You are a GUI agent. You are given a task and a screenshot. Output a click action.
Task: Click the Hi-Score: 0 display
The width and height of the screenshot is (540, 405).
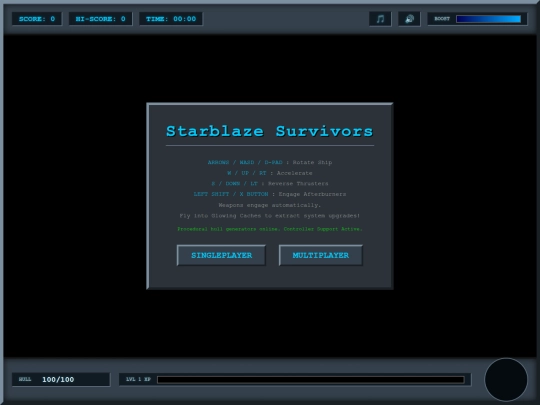click(101, 19)
